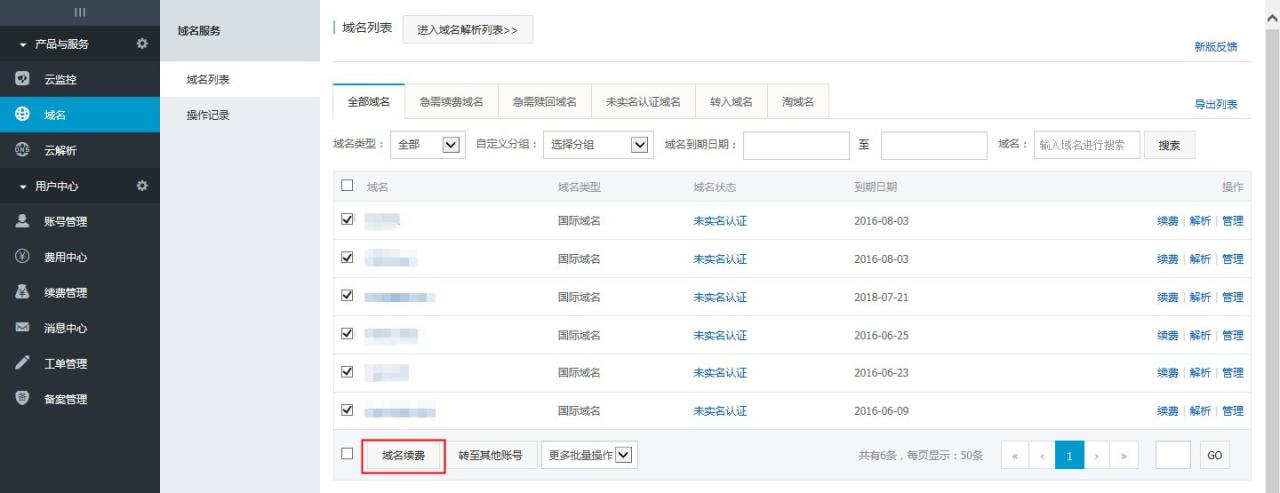Click the 转至其他账号 button
Image resolution: width=1280 pixels, height=493 pixels.
point(490,455)
